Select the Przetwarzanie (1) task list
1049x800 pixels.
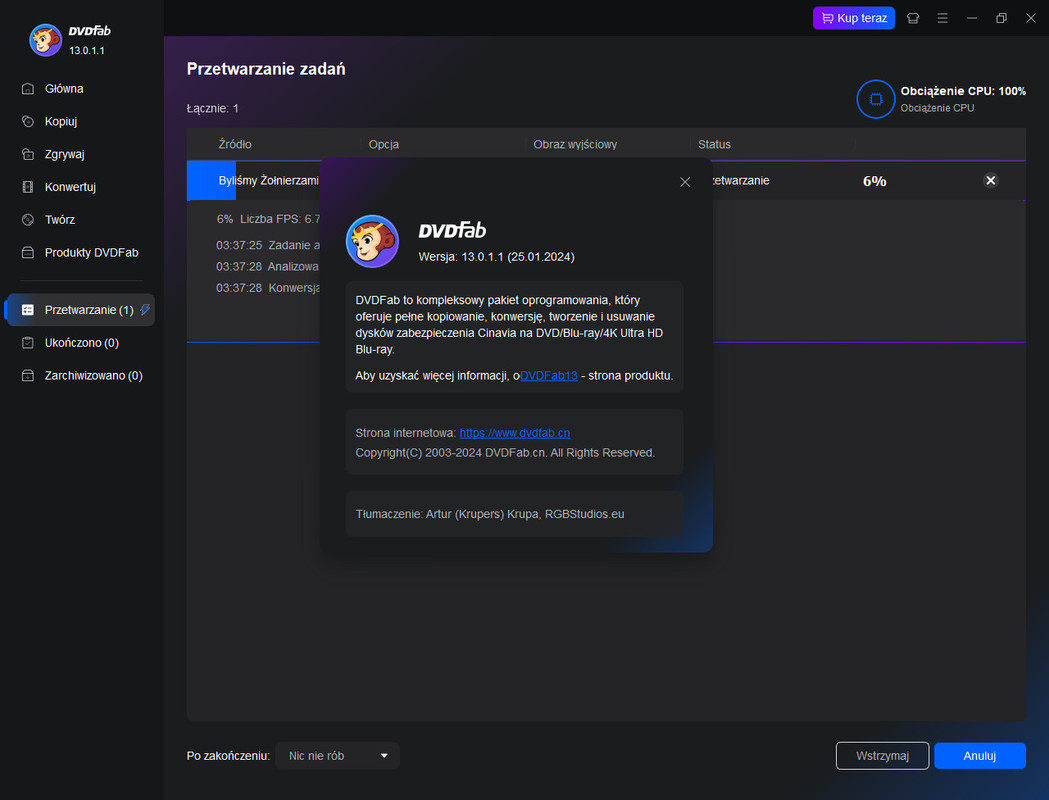click(x=81, y=310)
